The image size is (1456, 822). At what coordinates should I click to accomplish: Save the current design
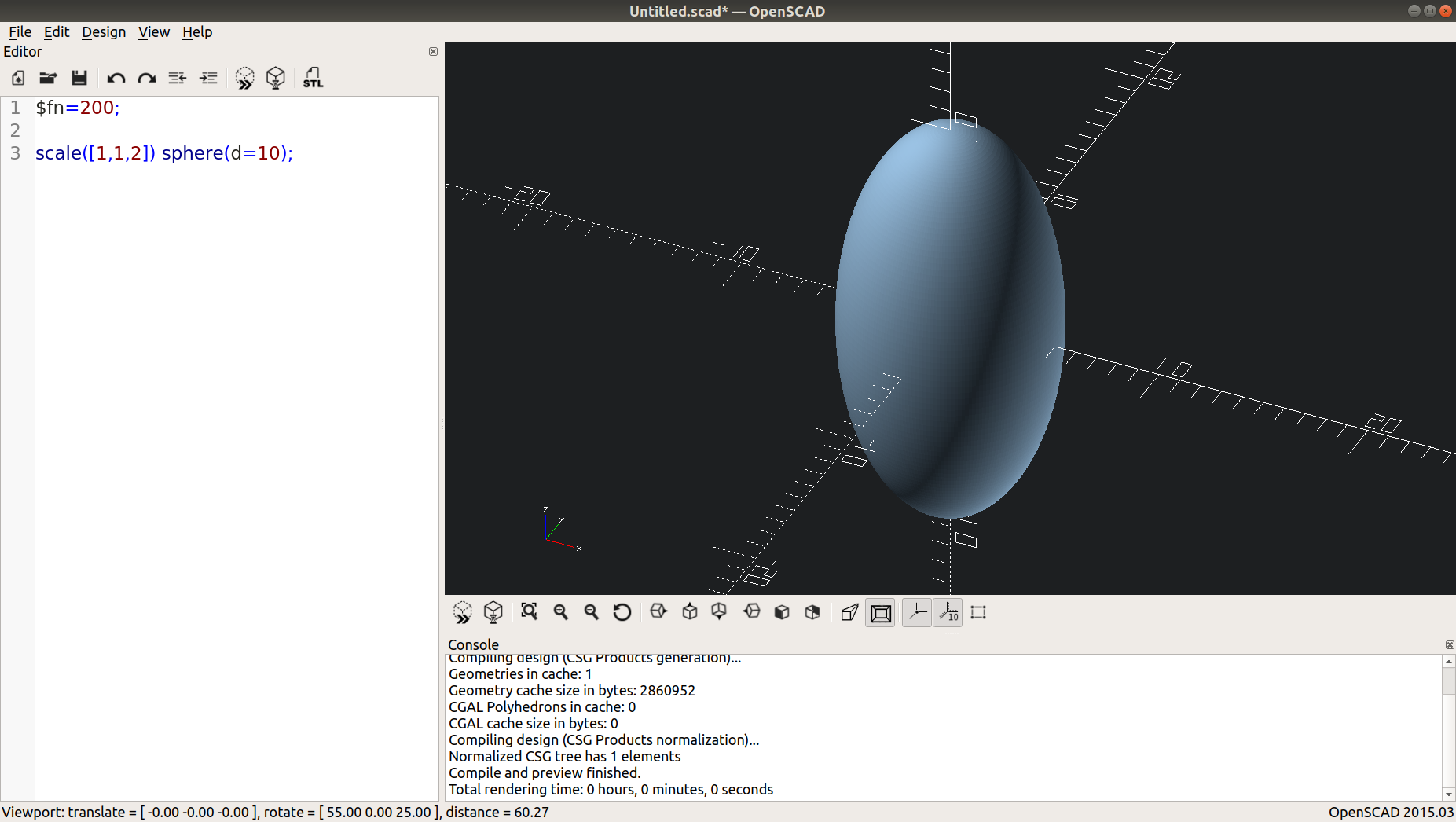tap(79, 78)
